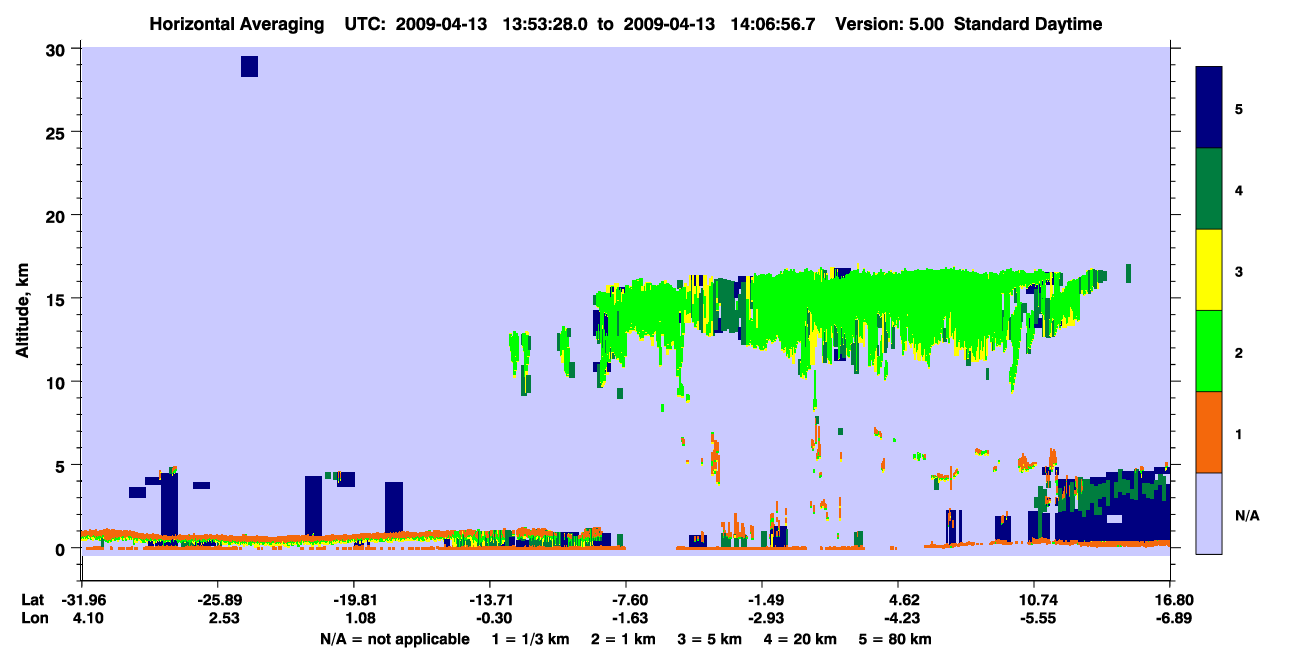The width and height of the screenshot is (1300, 667).
Task: Click the bright green legend swatch labeled 2
Action: tap(1209, 351)
